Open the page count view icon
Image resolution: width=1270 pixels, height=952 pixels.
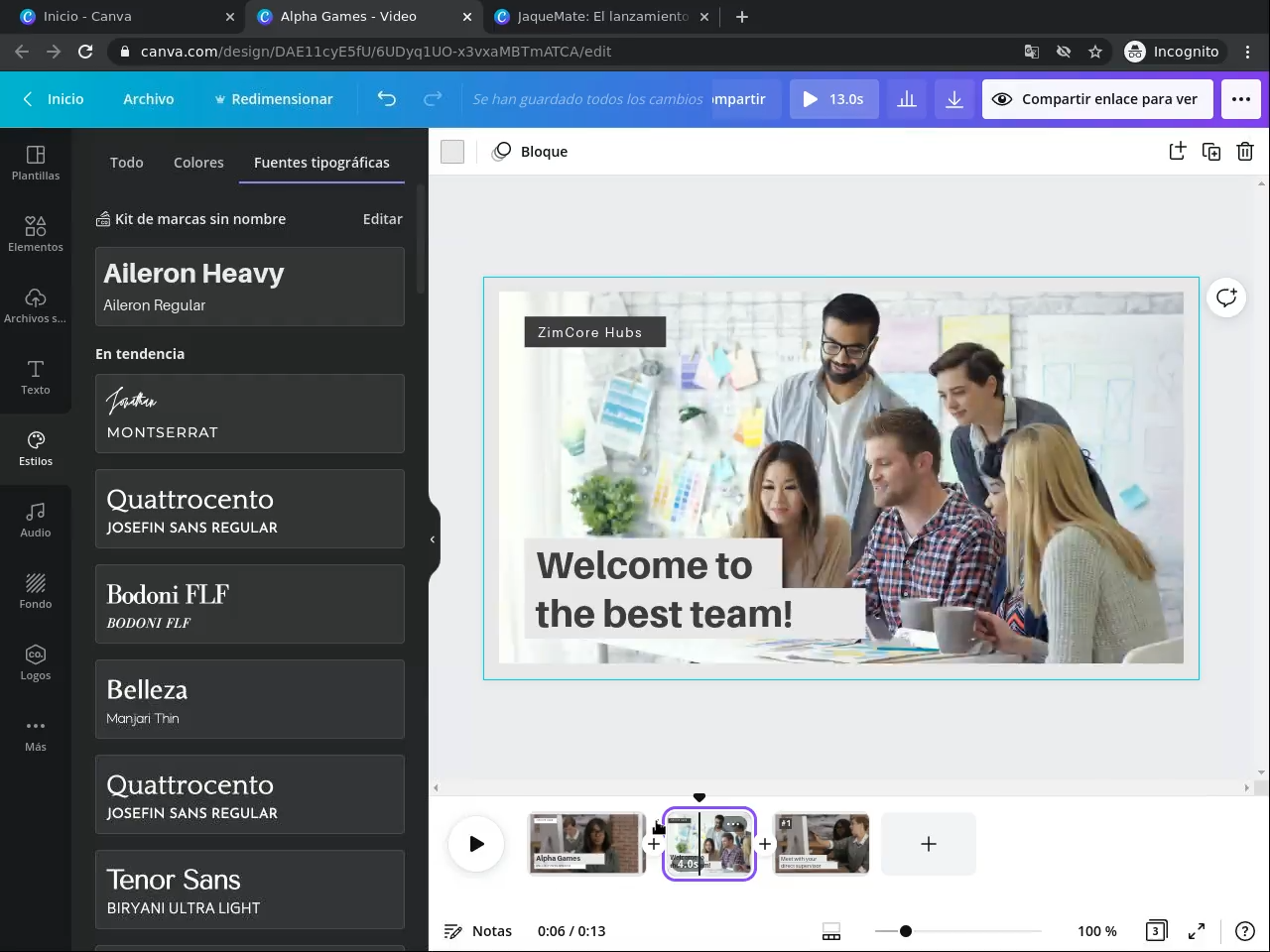1155,931
